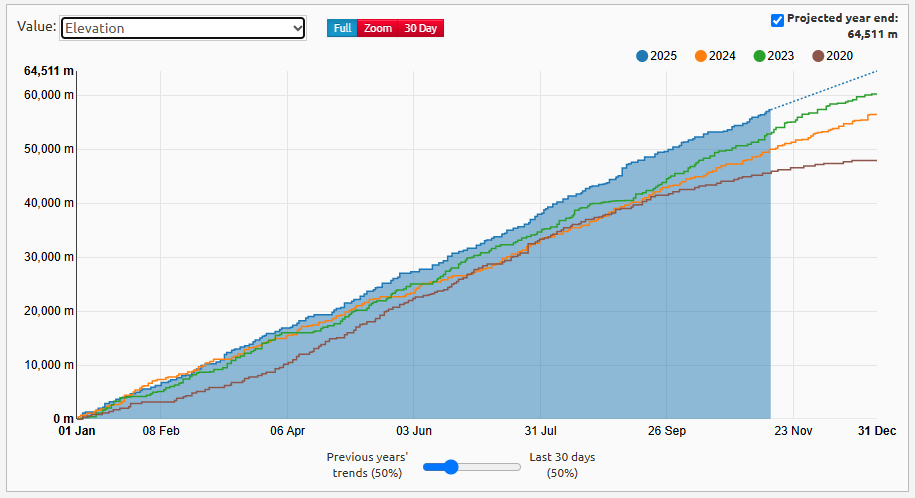915x498 pixels.
Task: Hide the 2020 series via legend label
Action: coord(840,56)
